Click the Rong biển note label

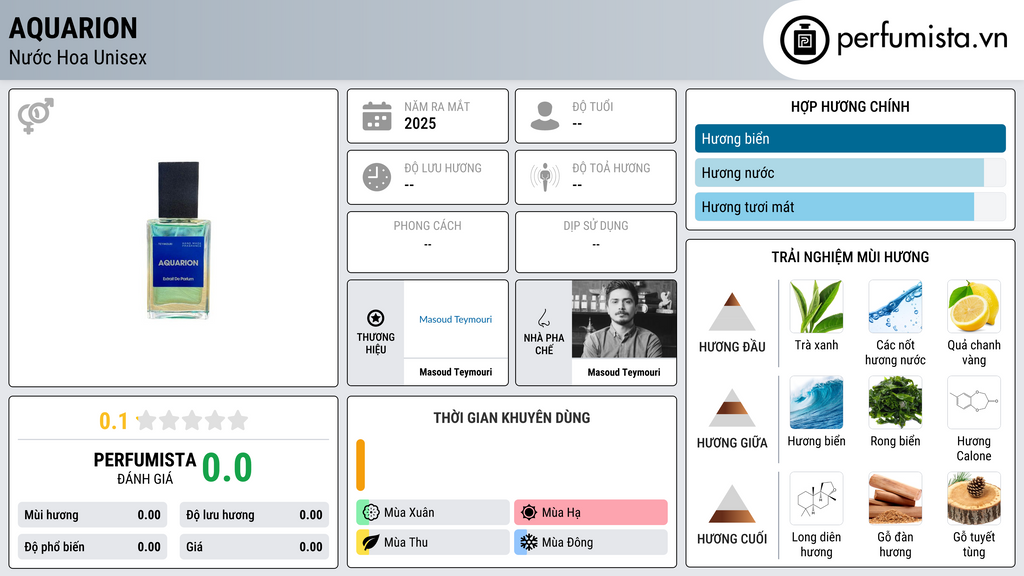point(895,441)
